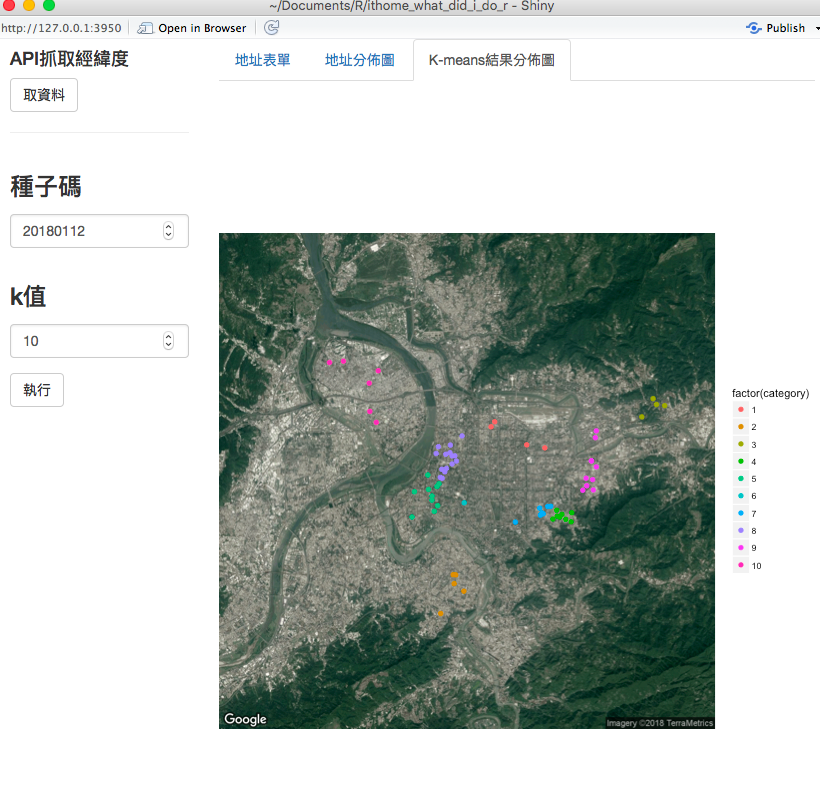The height and width of the screenshot is (792, 820).
Task: Click legend swatch for category 3
Action: (741, 444)
